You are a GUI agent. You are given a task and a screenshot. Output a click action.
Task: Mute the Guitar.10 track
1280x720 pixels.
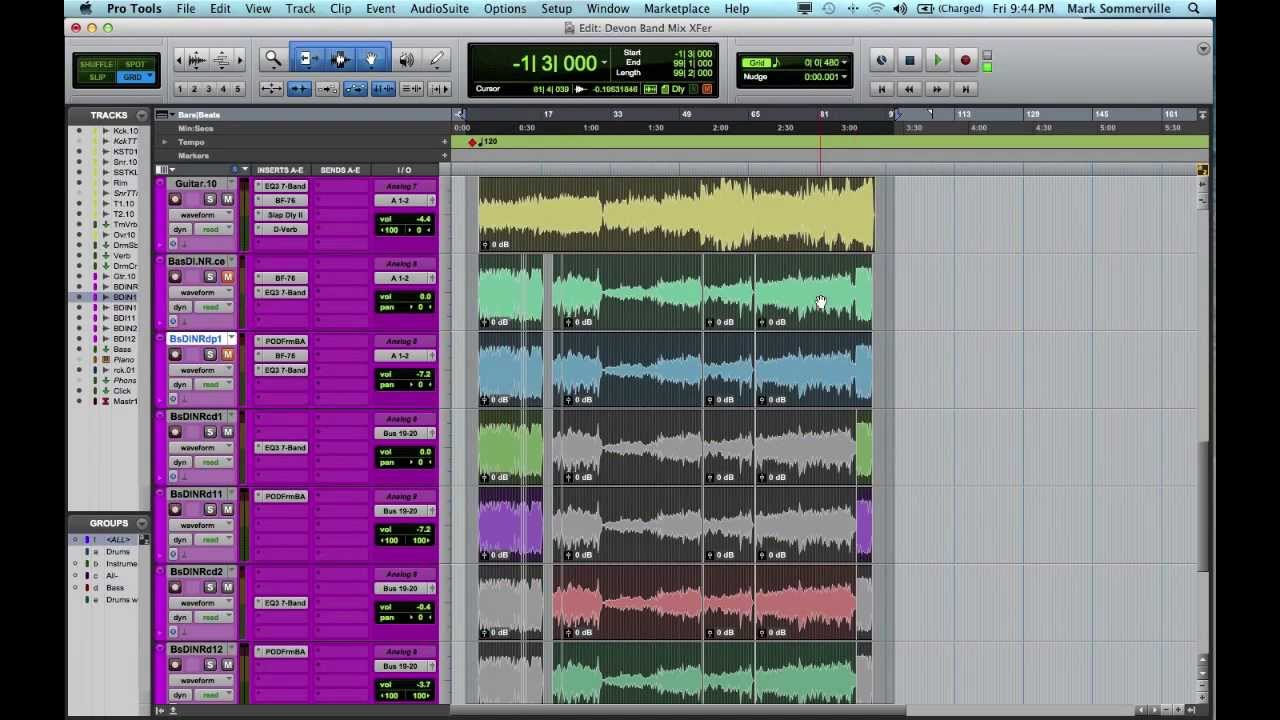click(227, 200)
